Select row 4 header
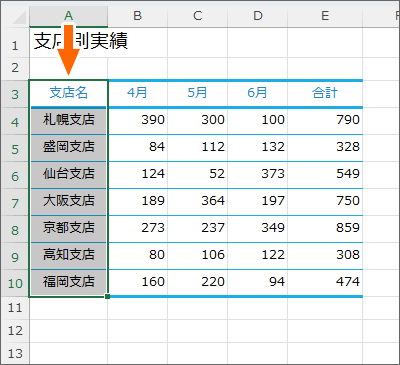 (15, 121)
